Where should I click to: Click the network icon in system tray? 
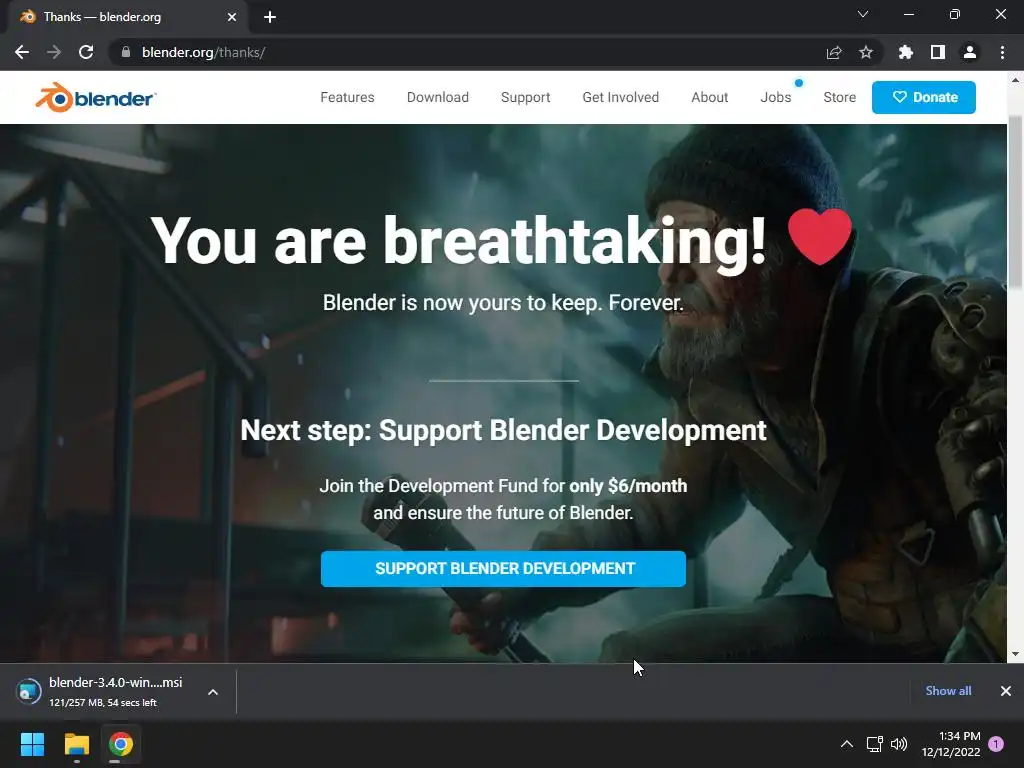[874, 744]
